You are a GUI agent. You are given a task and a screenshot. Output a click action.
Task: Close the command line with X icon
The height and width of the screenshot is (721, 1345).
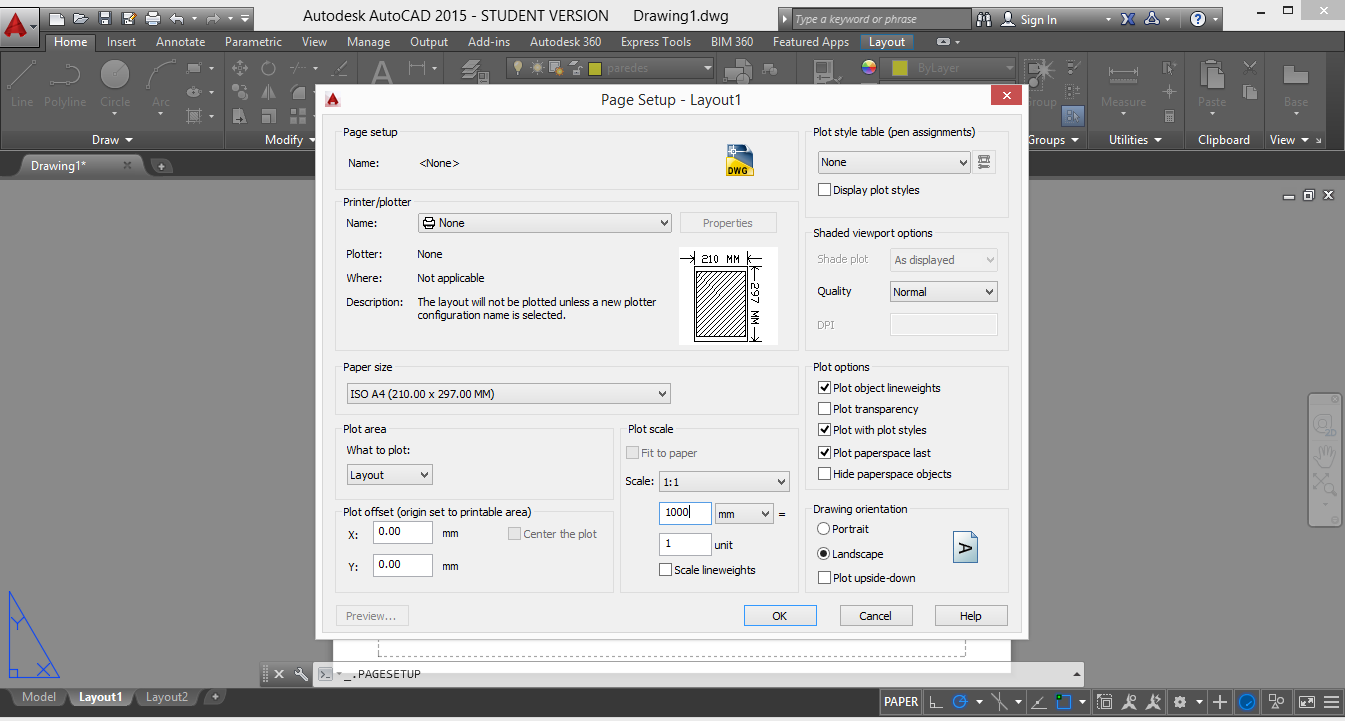coord(279,674)
